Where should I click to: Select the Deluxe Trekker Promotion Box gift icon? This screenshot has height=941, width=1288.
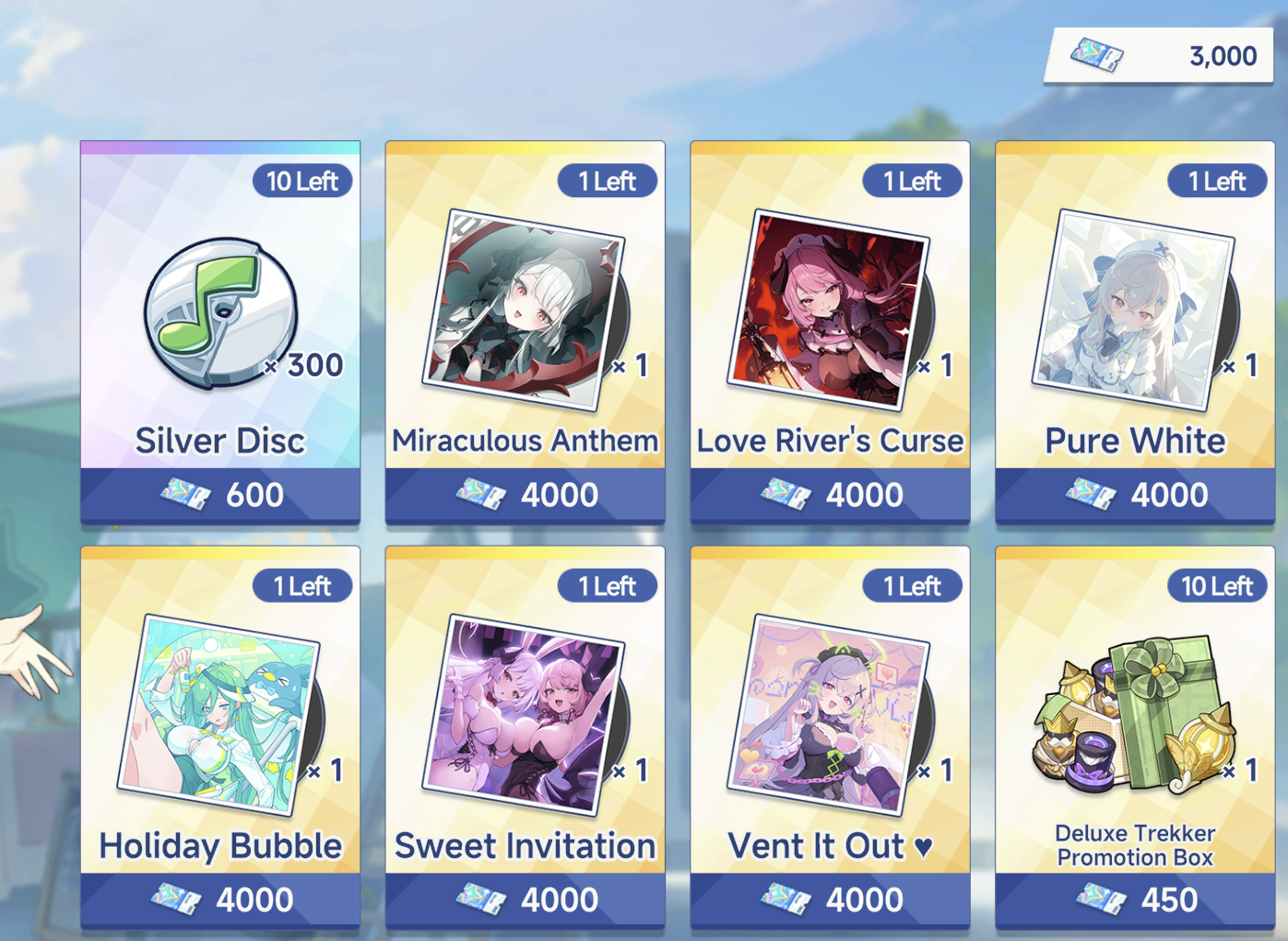(x=1136, y=714)
